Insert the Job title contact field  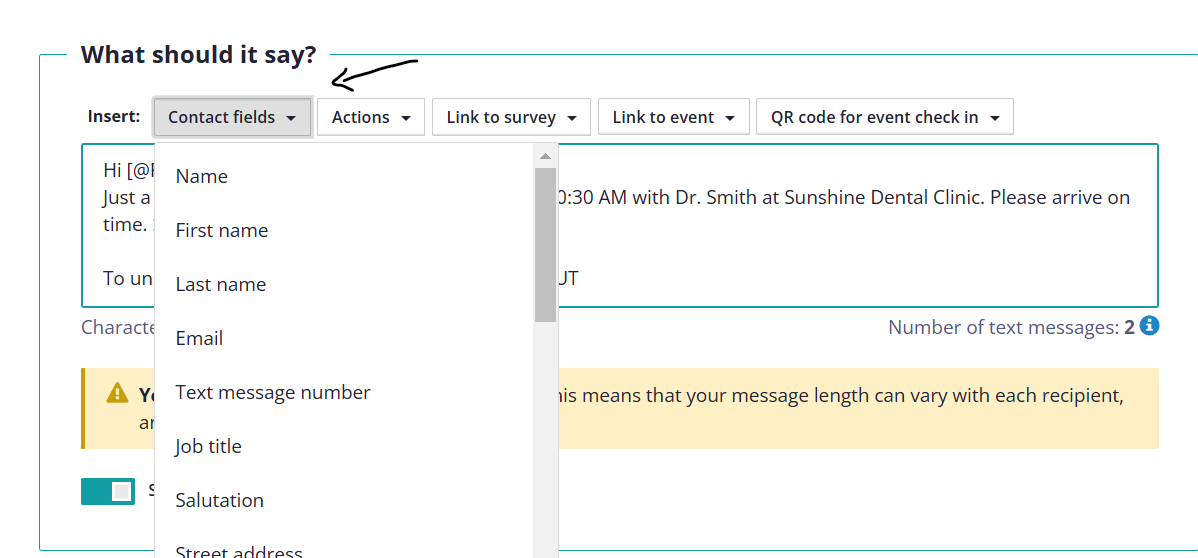[x=344, y=446]
